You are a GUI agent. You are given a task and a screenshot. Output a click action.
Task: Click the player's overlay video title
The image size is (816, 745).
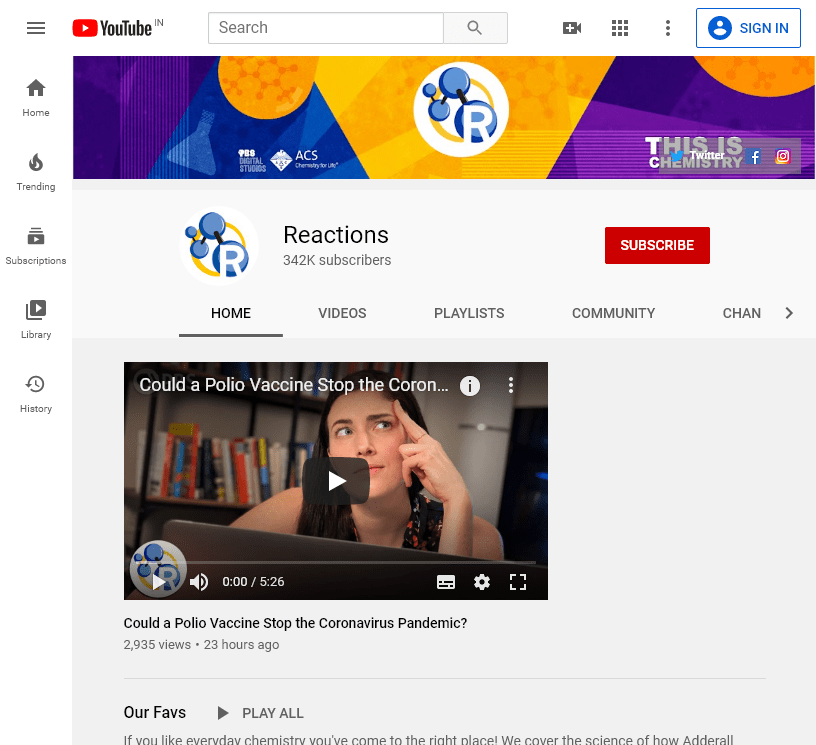click(294, 385)
